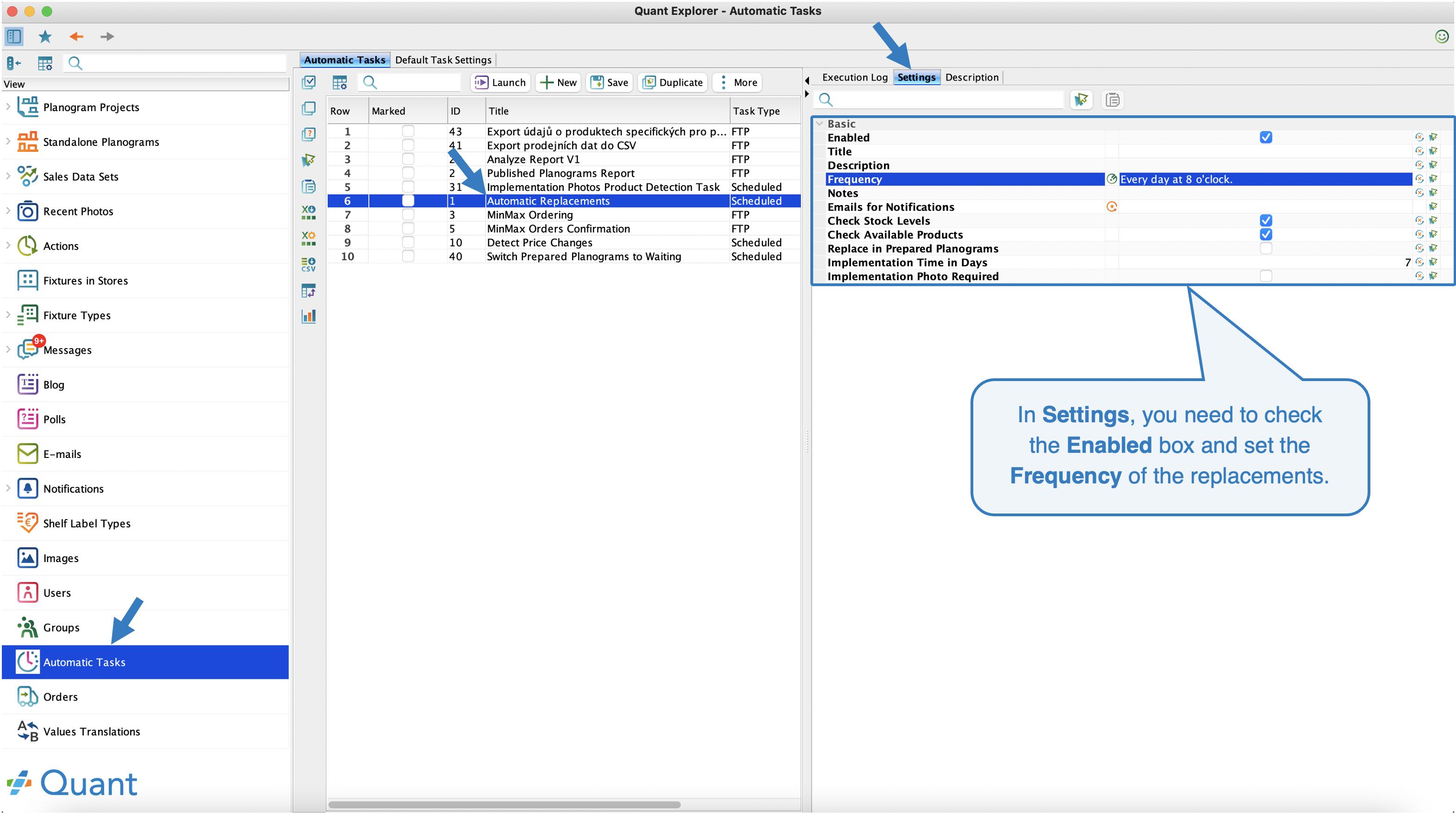1456x814 pixels.
Task: Open the bar chart icon
Action: (309, 316)
